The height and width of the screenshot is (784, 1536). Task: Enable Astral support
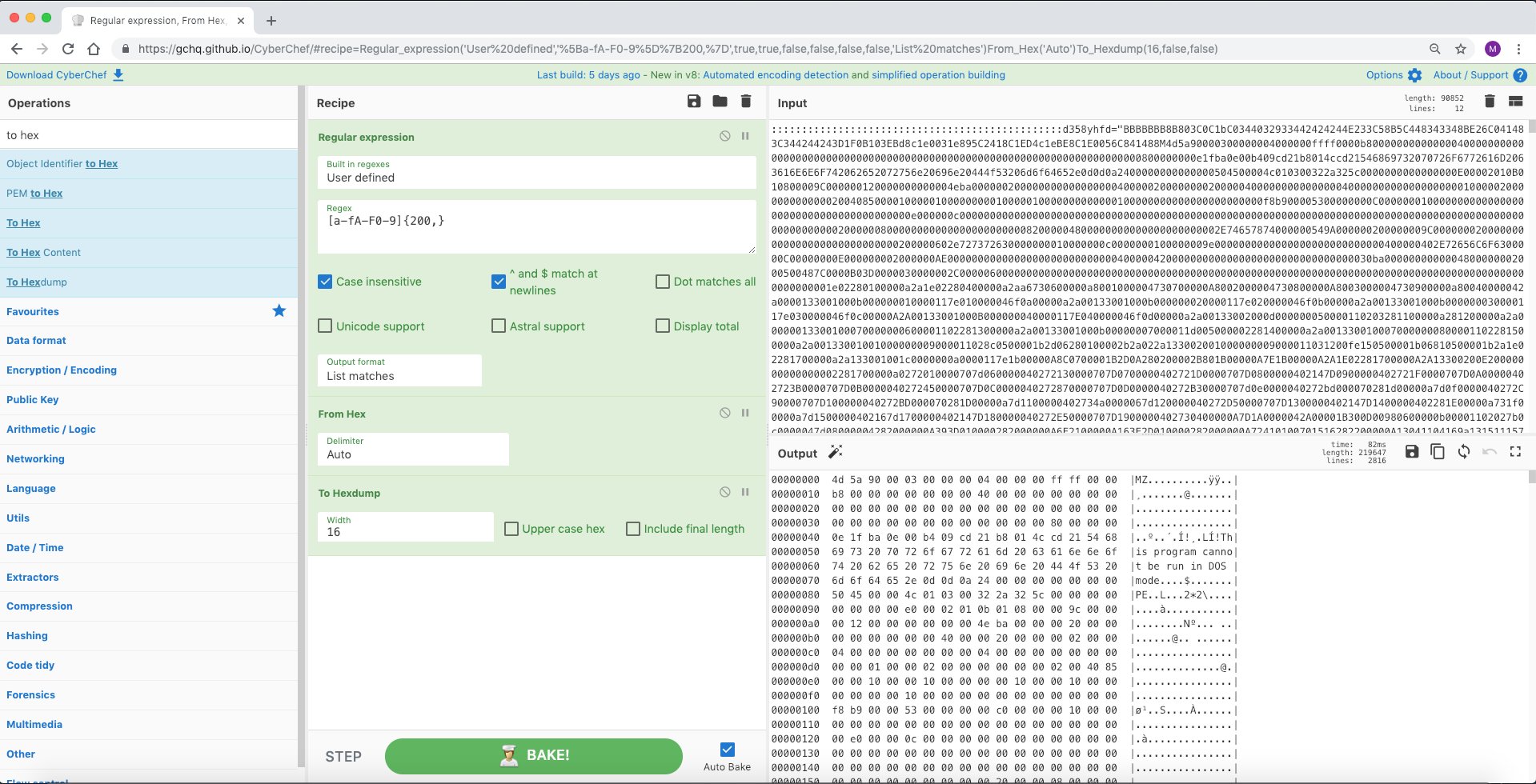pyautogui.click(x=499, y=326)
